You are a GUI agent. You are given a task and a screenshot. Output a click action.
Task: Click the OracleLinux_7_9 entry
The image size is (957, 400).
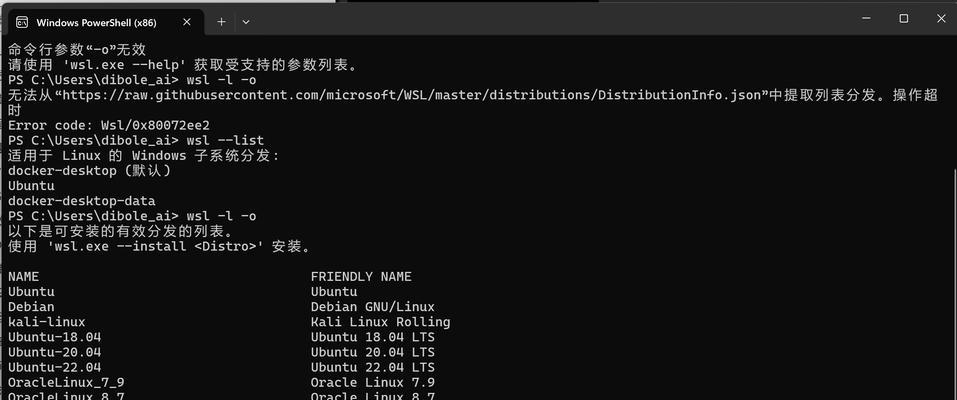click(x=67, y=383)
